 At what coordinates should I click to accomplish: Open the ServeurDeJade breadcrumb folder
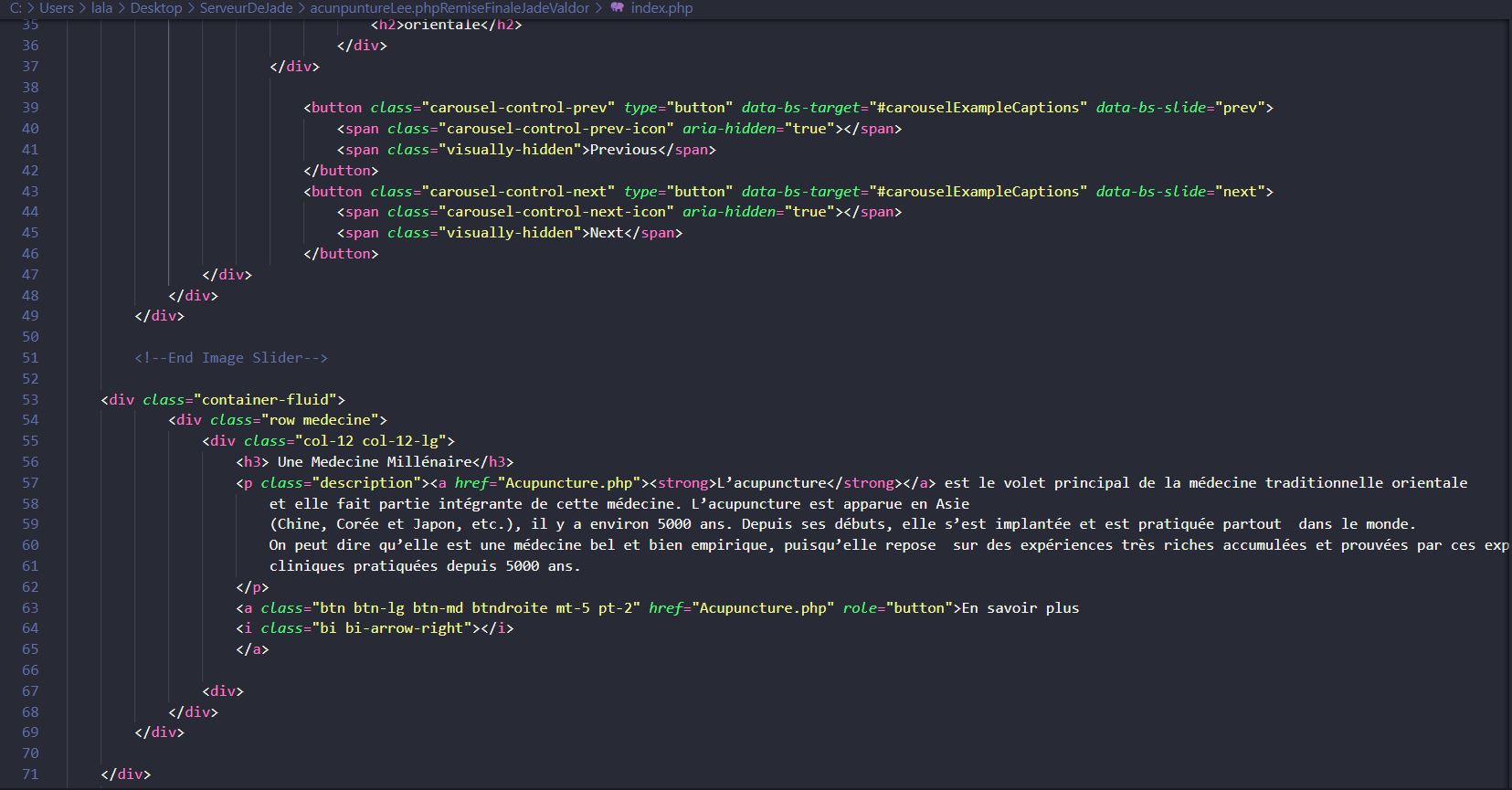[247, 7]
